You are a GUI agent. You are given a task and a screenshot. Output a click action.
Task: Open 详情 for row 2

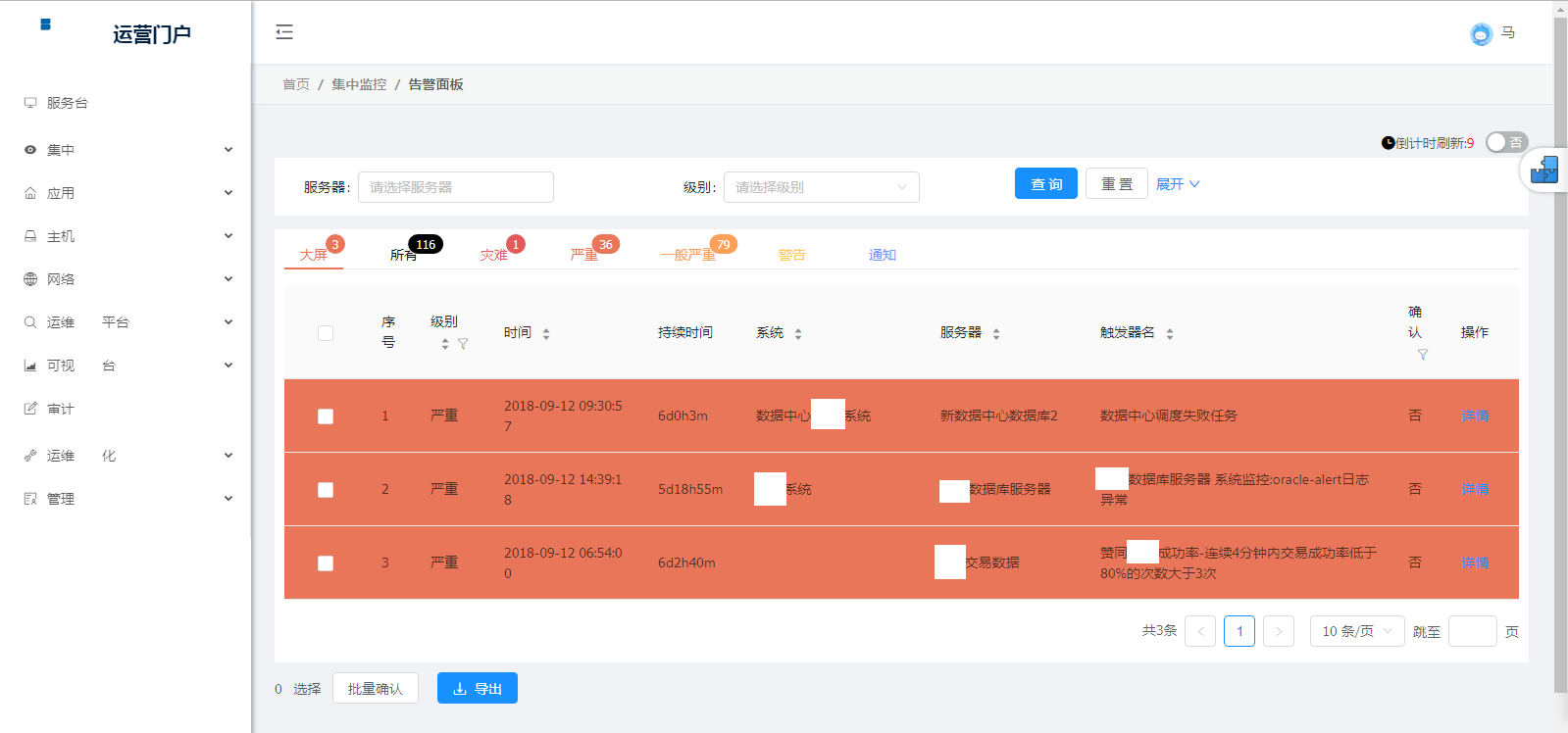(x=1475, y=489)
